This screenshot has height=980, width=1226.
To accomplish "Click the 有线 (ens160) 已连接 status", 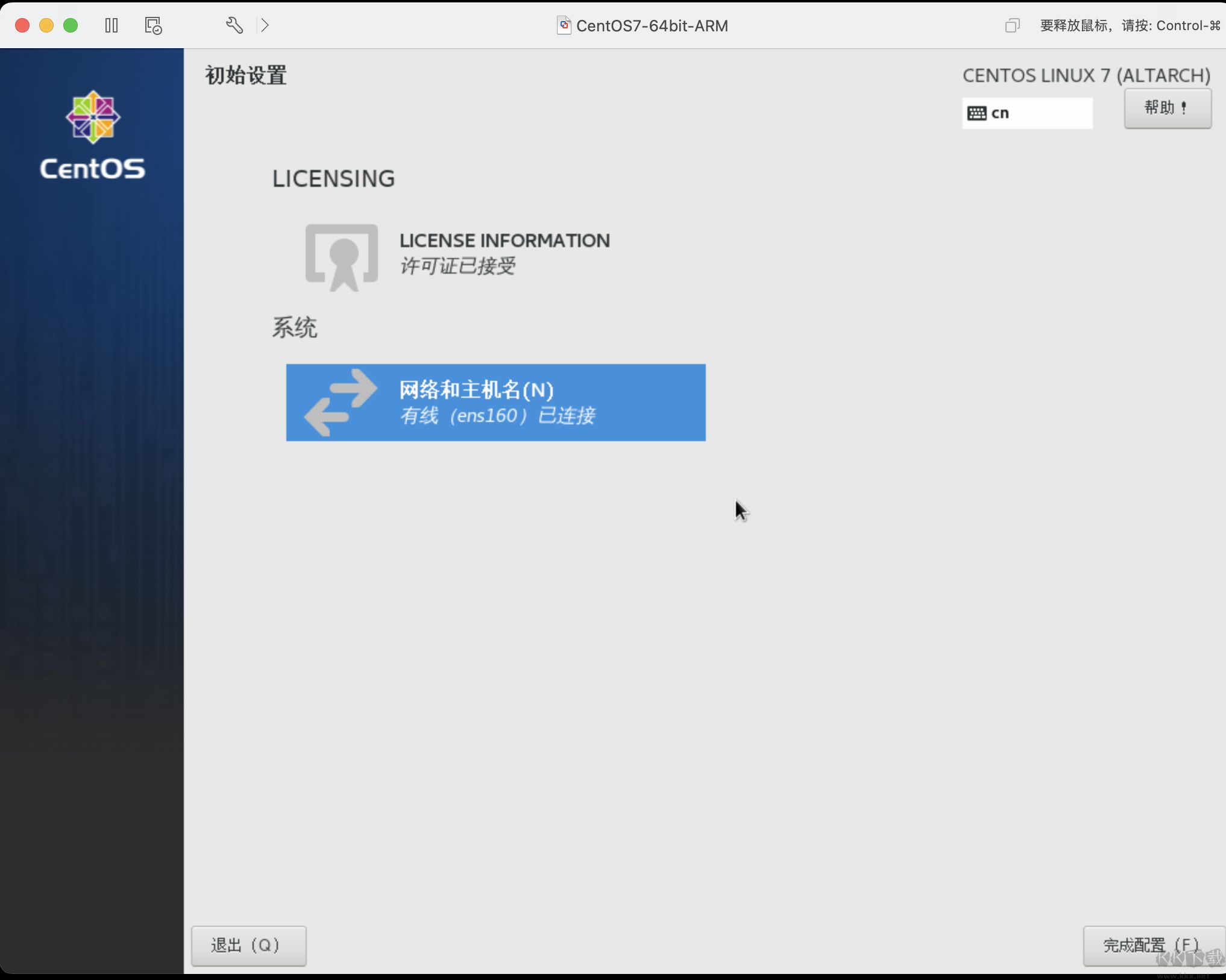I will [x=498, y=416].
